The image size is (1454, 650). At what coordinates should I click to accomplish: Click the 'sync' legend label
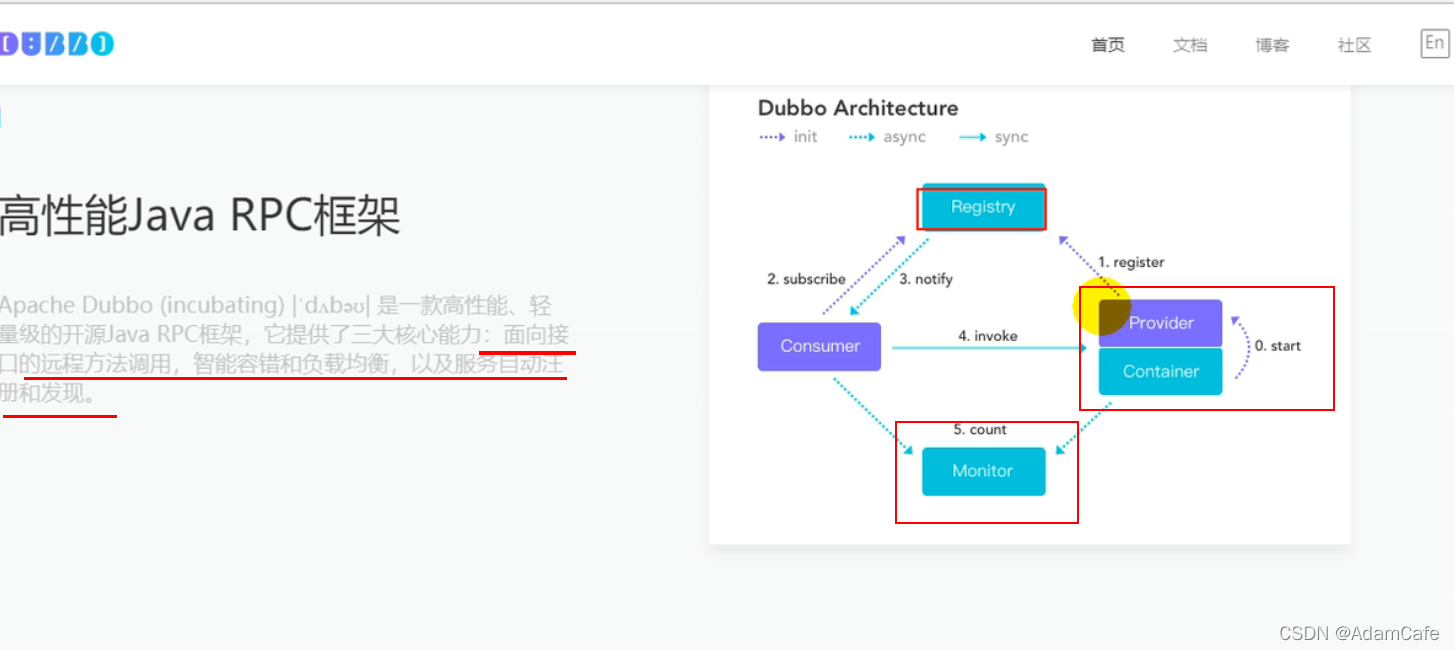tap(1011, 137)
